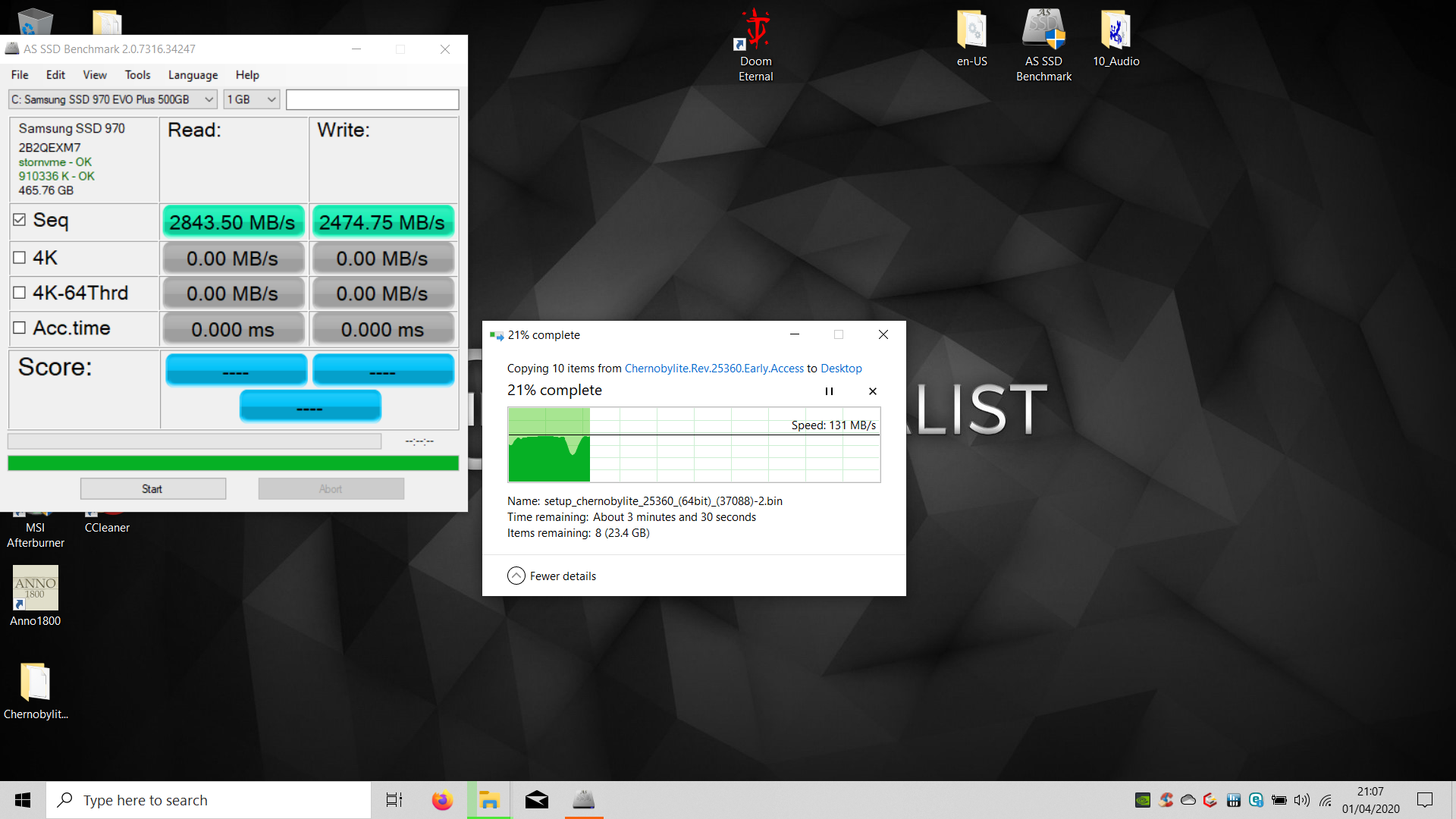This screenshot has height=819, width=1456.
Task: Enable the 4K-64Thrd benchmark checkbox
Action: coord(20,293)
